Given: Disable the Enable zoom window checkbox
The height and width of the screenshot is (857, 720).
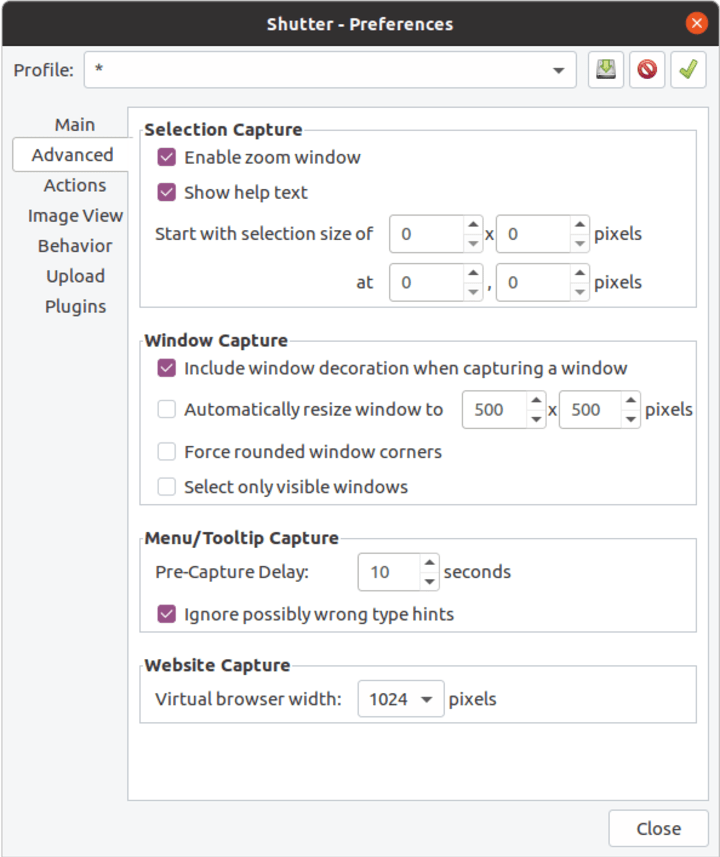Looking at the screenshot, I should coord(167,157).
